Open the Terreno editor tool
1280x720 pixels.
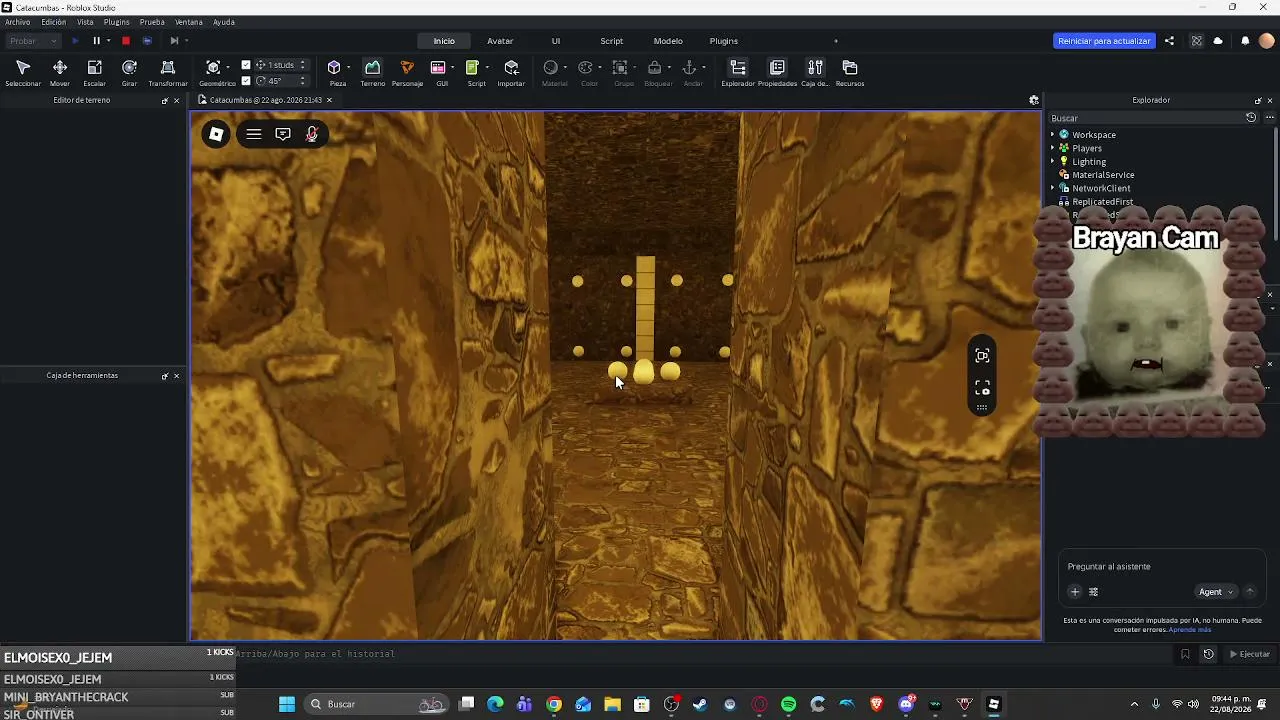pos(372,72)
